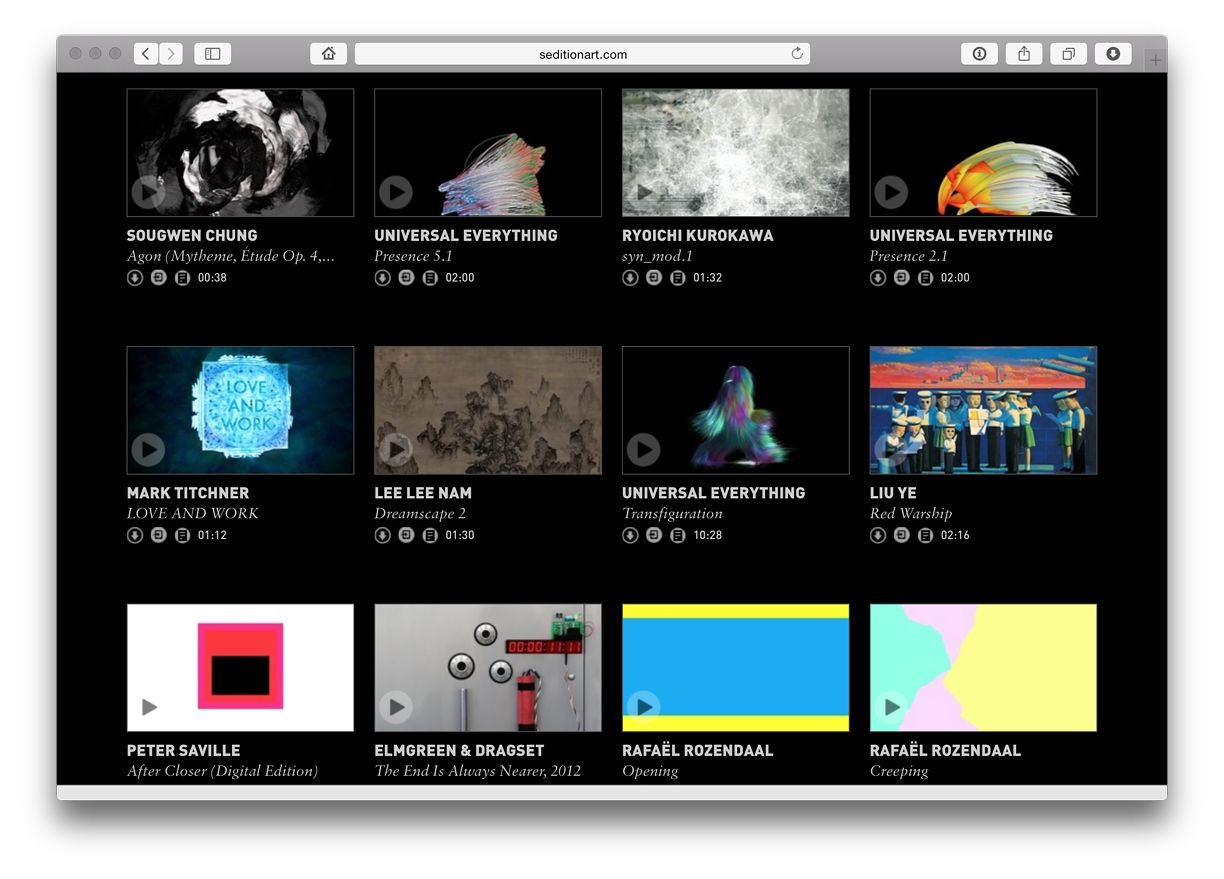The width and height of the screenshot is (1224, 879).
Task: Go forward with the browser arrow
Action: point(171,54)
